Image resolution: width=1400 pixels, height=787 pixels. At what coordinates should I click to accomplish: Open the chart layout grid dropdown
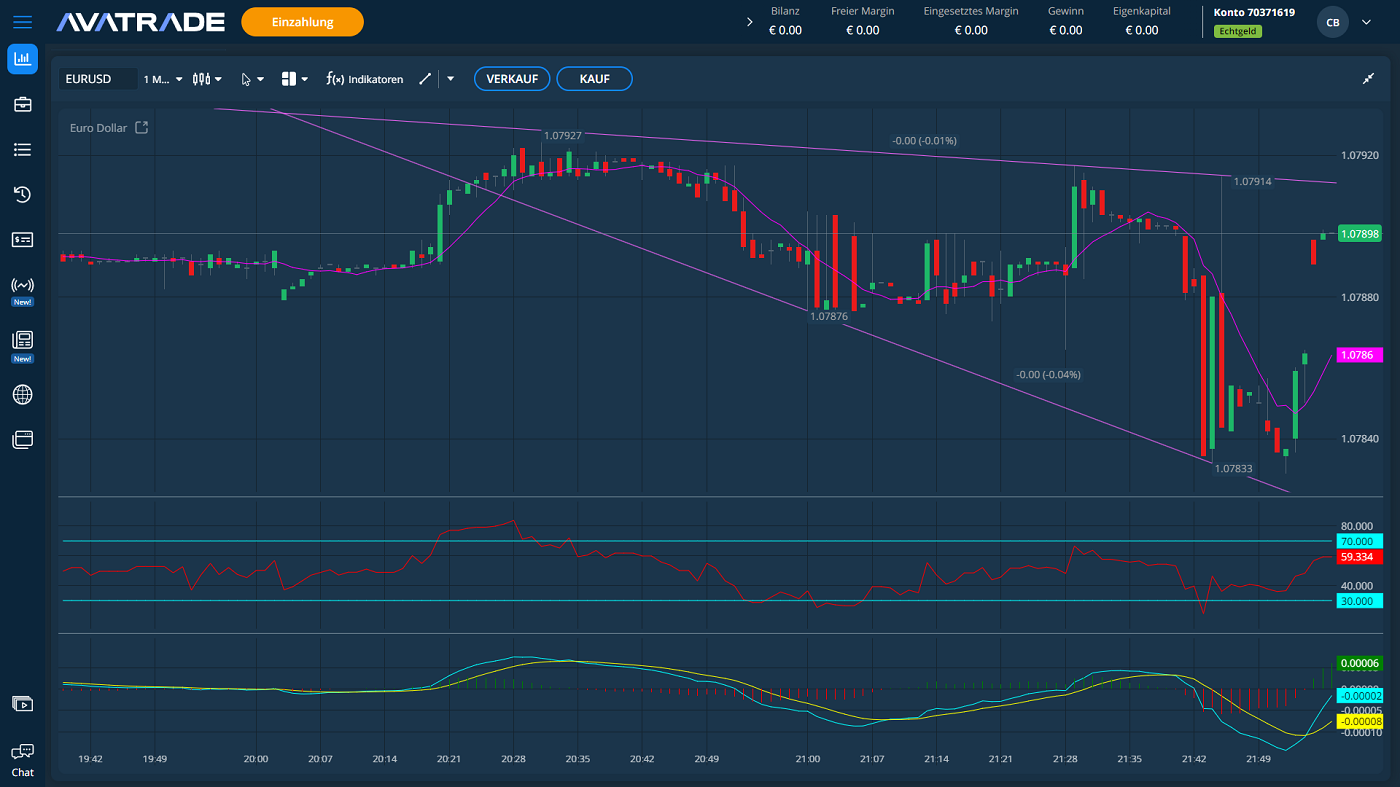click(x=295, y=79)
